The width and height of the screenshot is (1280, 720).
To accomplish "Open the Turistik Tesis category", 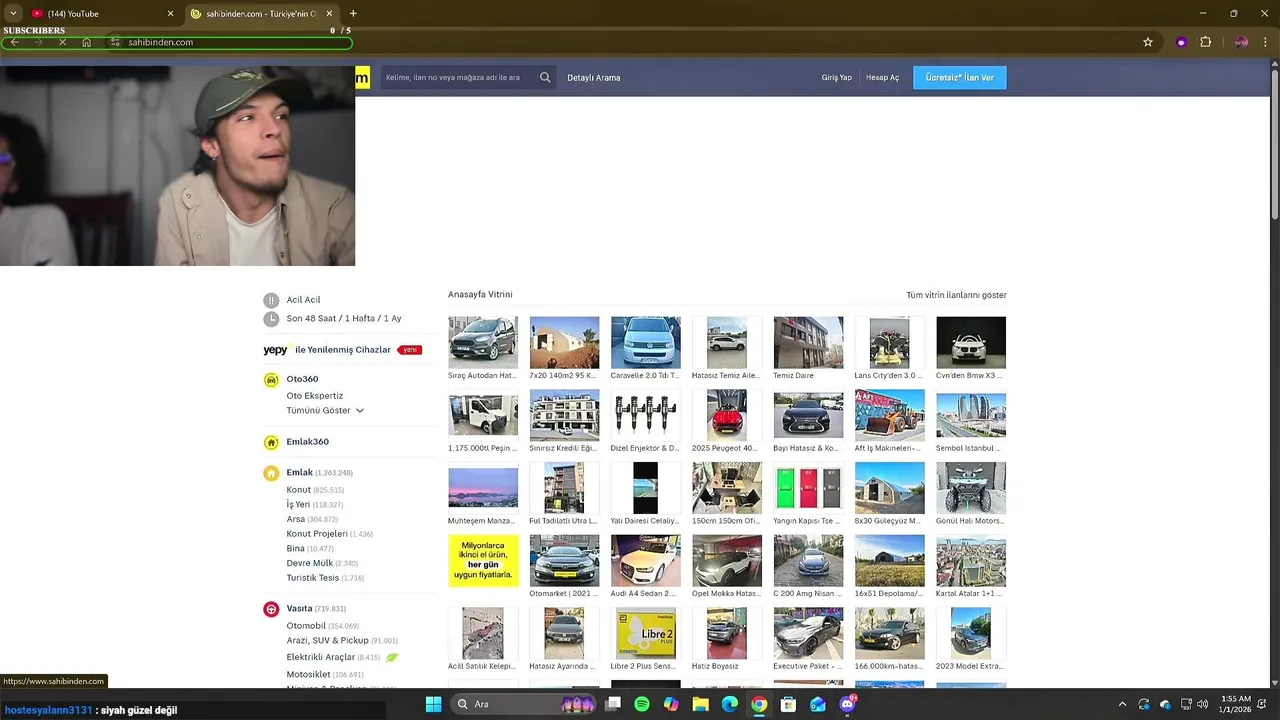I will (313, 578).
